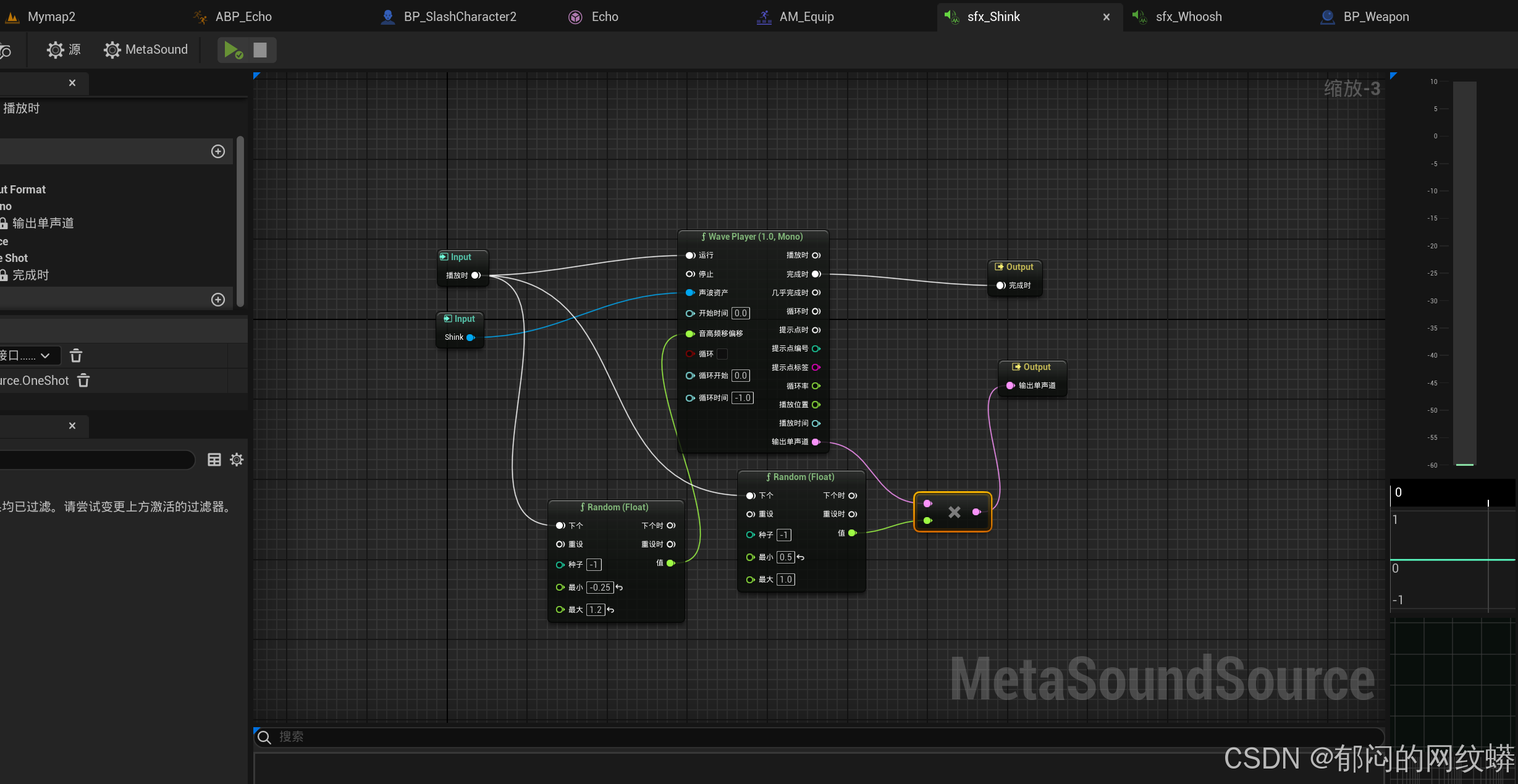Stop the MetaSound preview

(260, 50)
